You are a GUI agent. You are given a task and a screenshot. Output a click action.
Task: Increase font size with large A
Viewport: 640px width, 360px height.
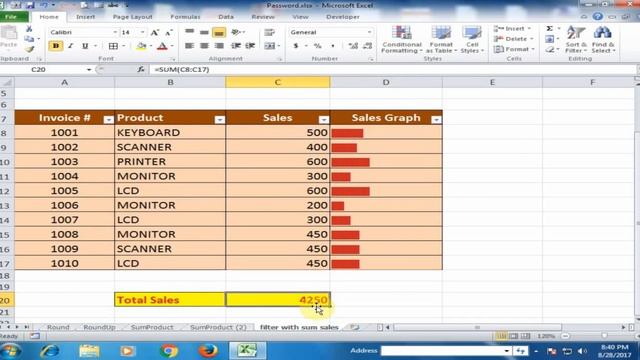point(154,32)
